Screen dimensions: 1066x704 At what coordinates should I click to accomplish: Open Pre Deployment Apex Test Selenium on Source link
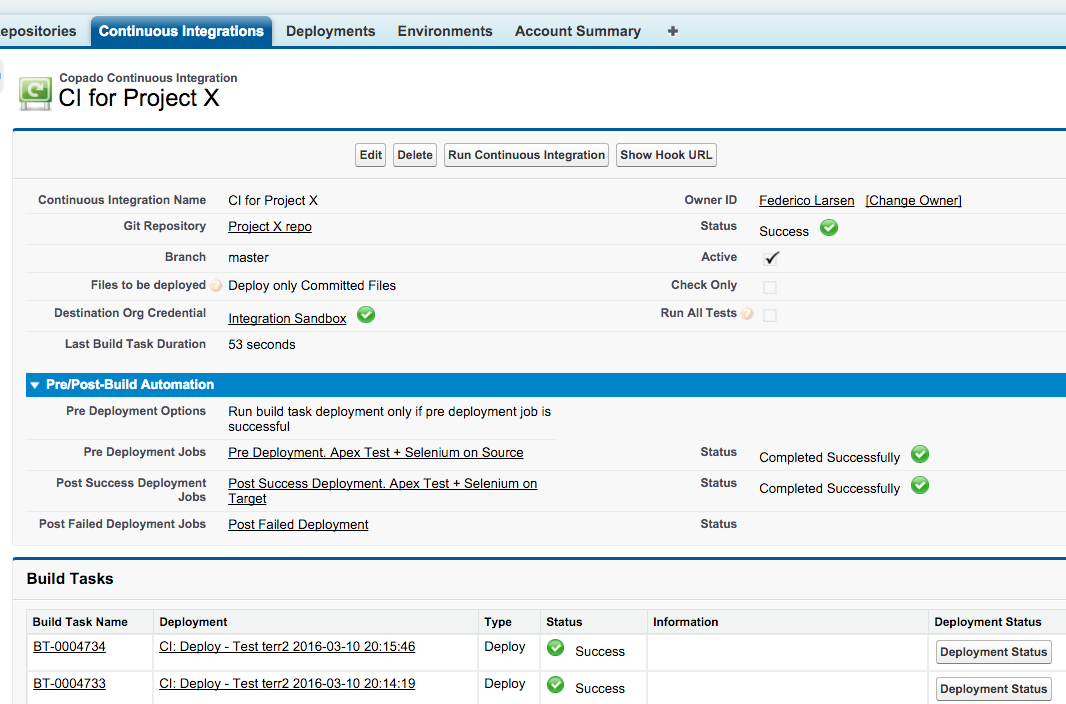(376, 453)
